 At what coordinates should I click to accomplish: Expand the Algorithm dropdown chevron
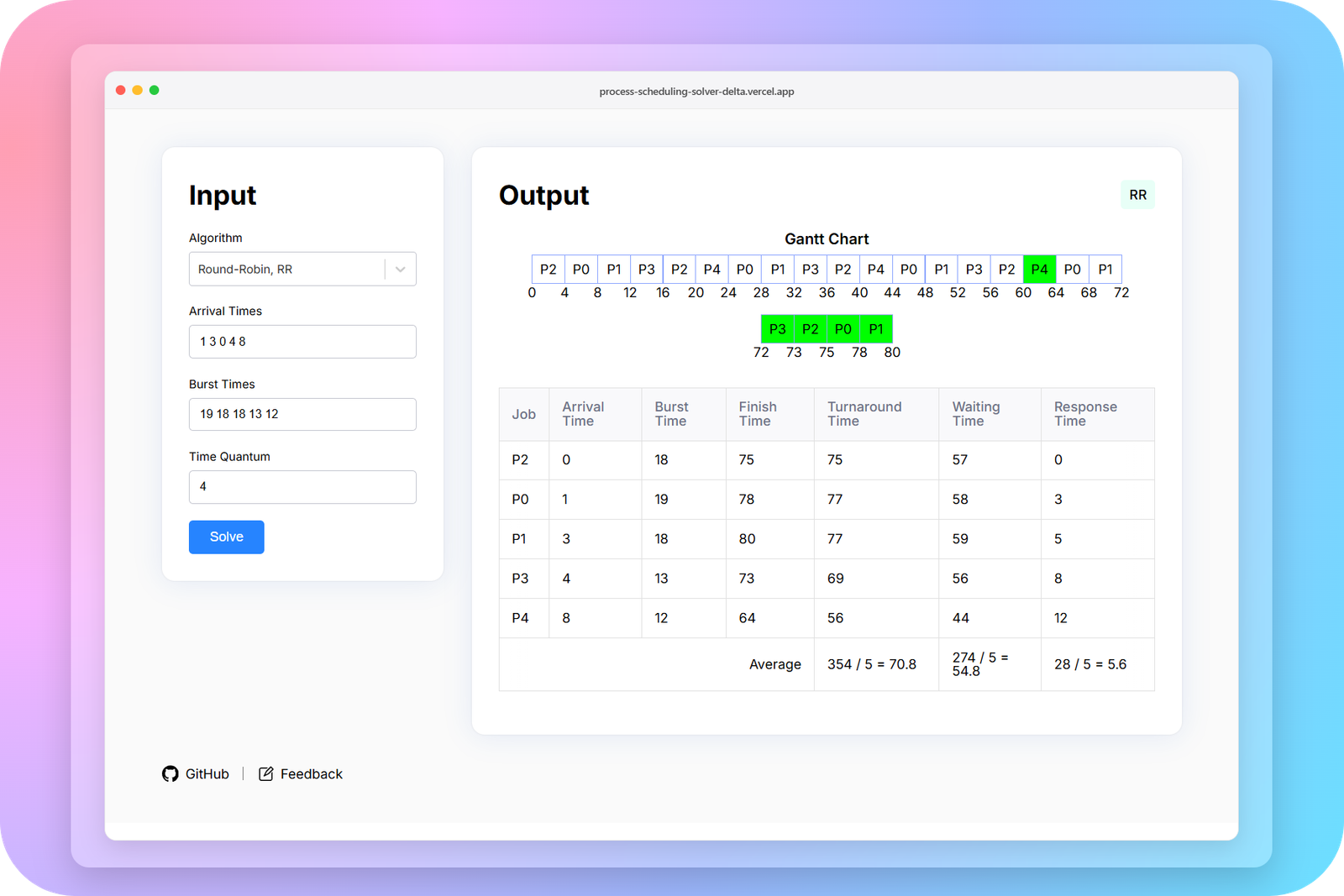tap(401, 270)
